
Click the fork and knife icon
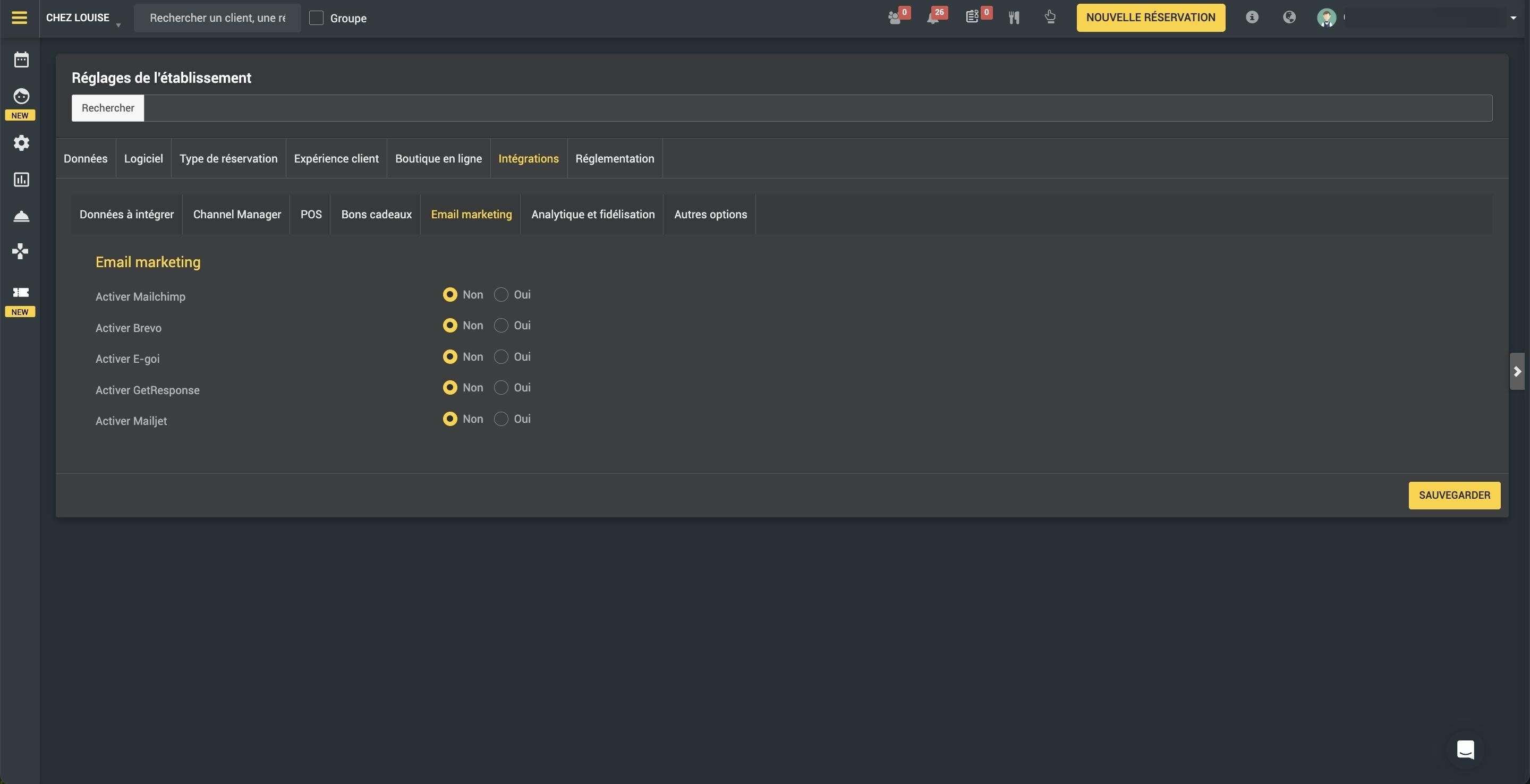(x=1014, y=18)
